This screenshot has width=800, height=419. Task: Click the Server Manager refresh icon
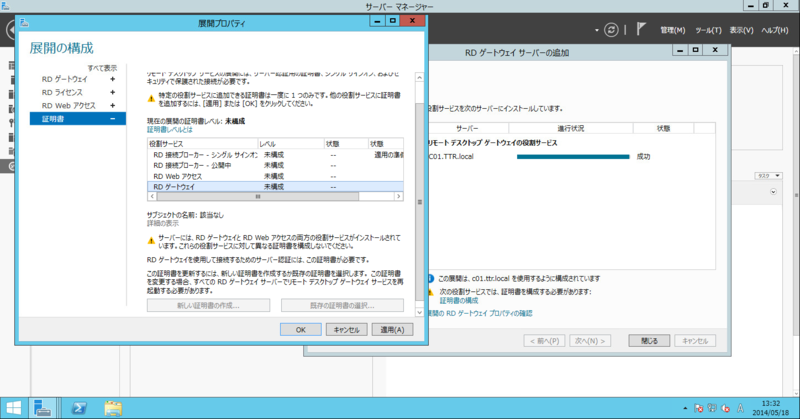click(x=611, y=30)
